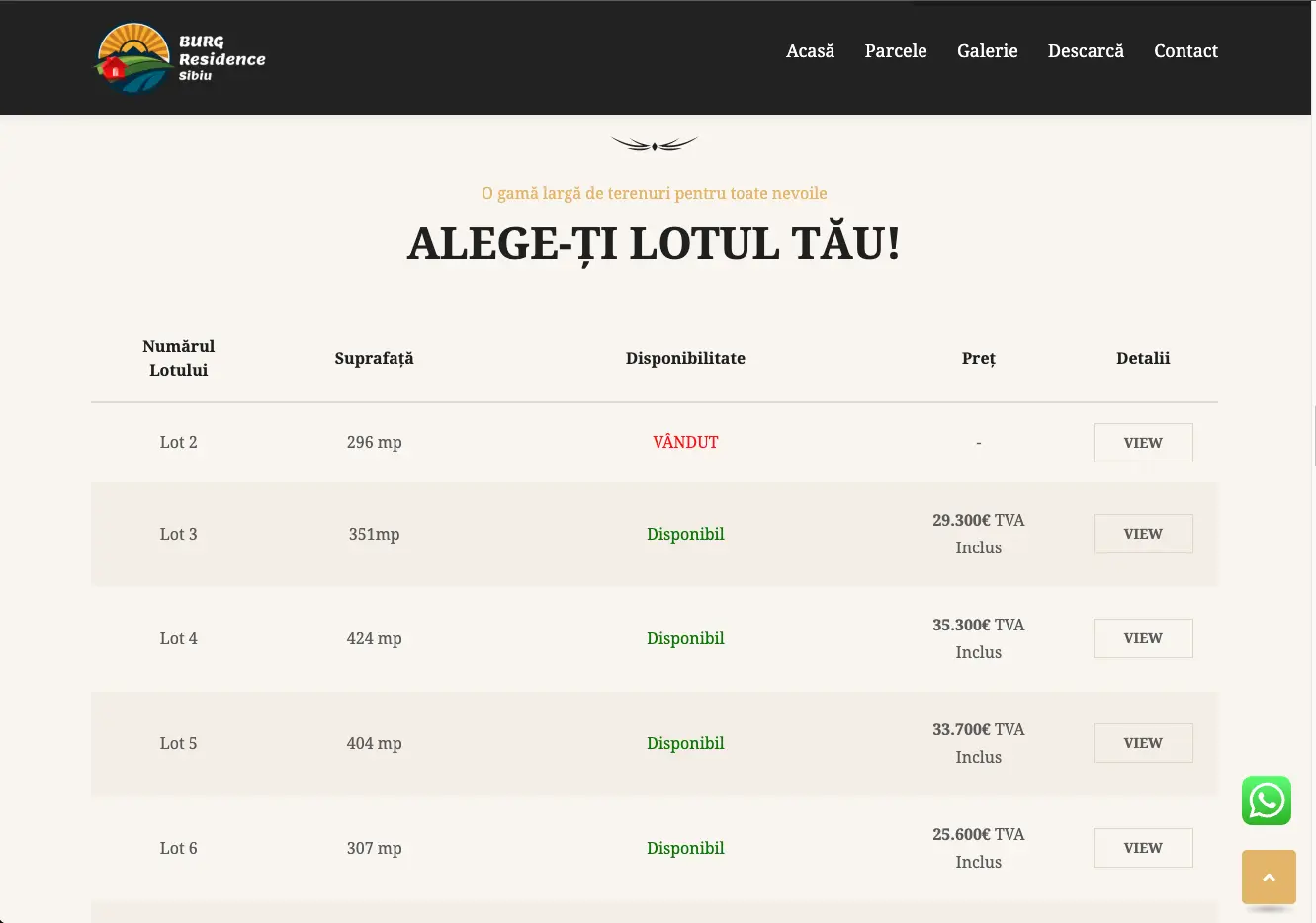View details for Lot 2
This screenshot has width=1316, height=923.
point(1142,443)
